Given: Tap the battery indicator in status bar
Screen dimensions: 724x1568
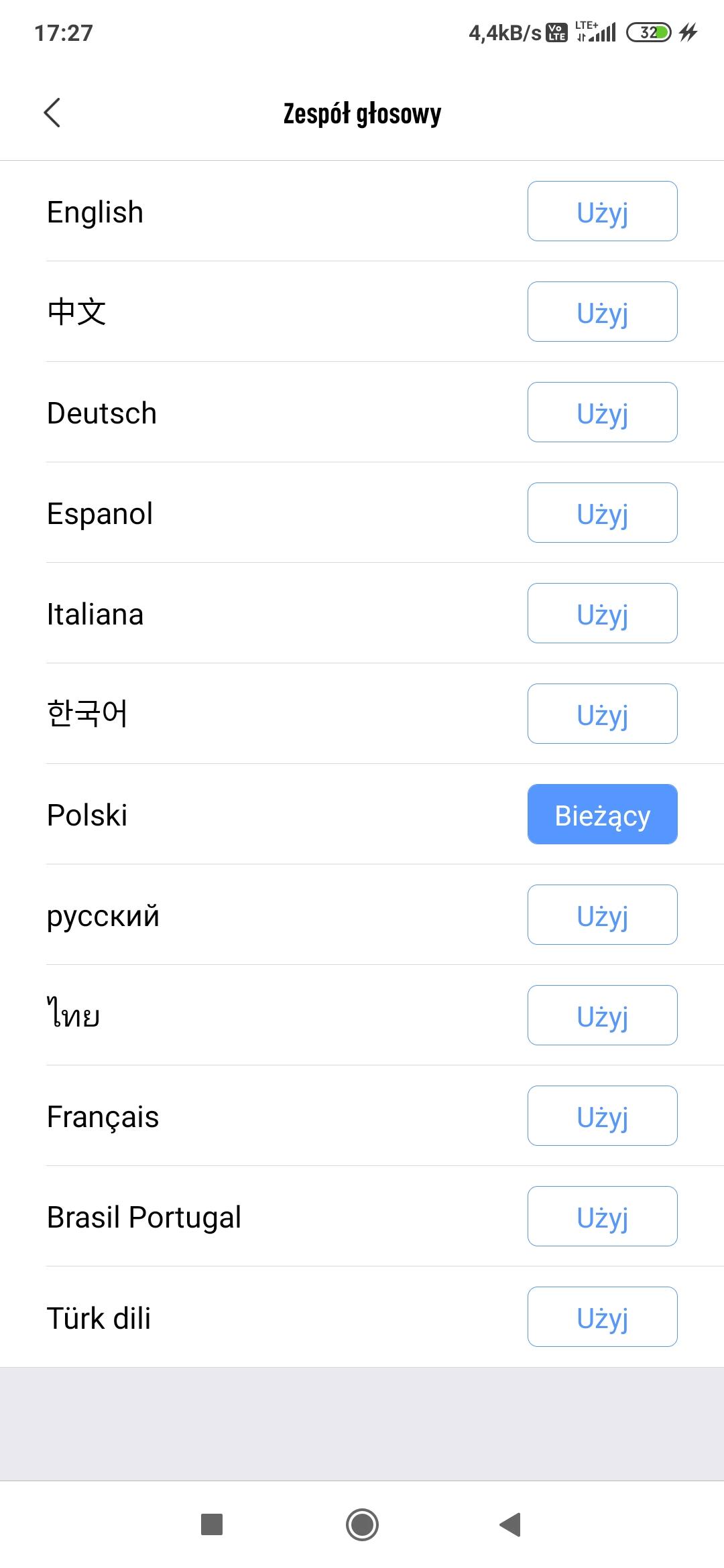Looking at the screenshot, I should pyautogui.click(x=648, y=32).
